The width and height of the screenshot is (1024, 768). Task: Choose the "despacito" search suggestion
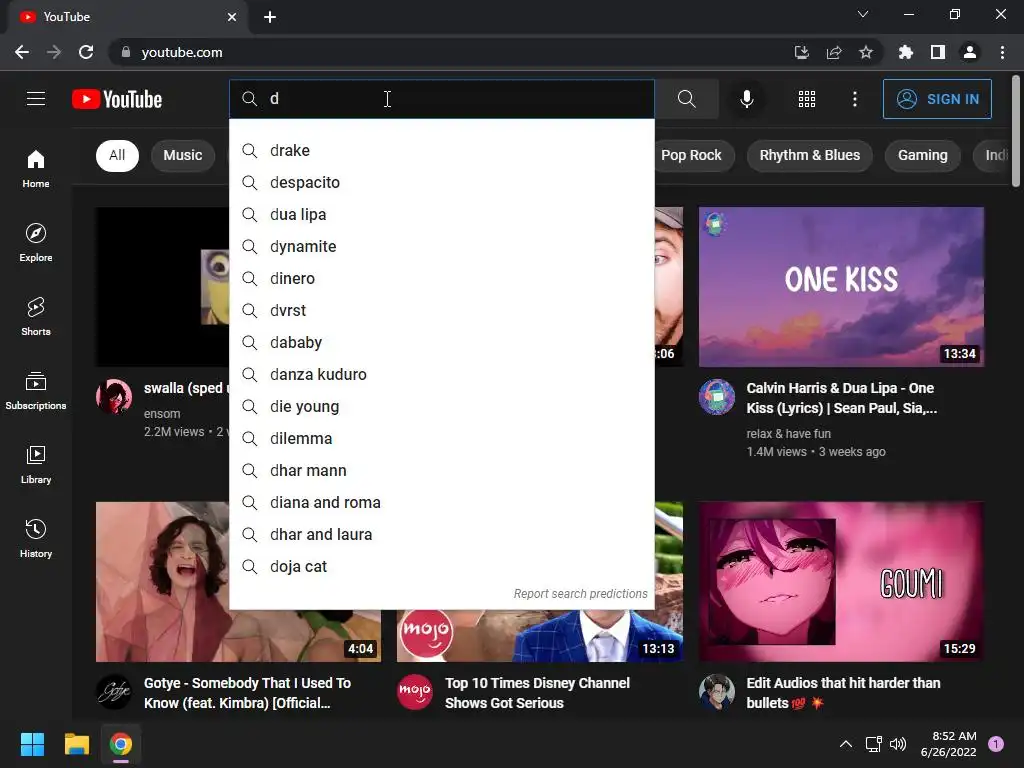(x=442, y=182)
